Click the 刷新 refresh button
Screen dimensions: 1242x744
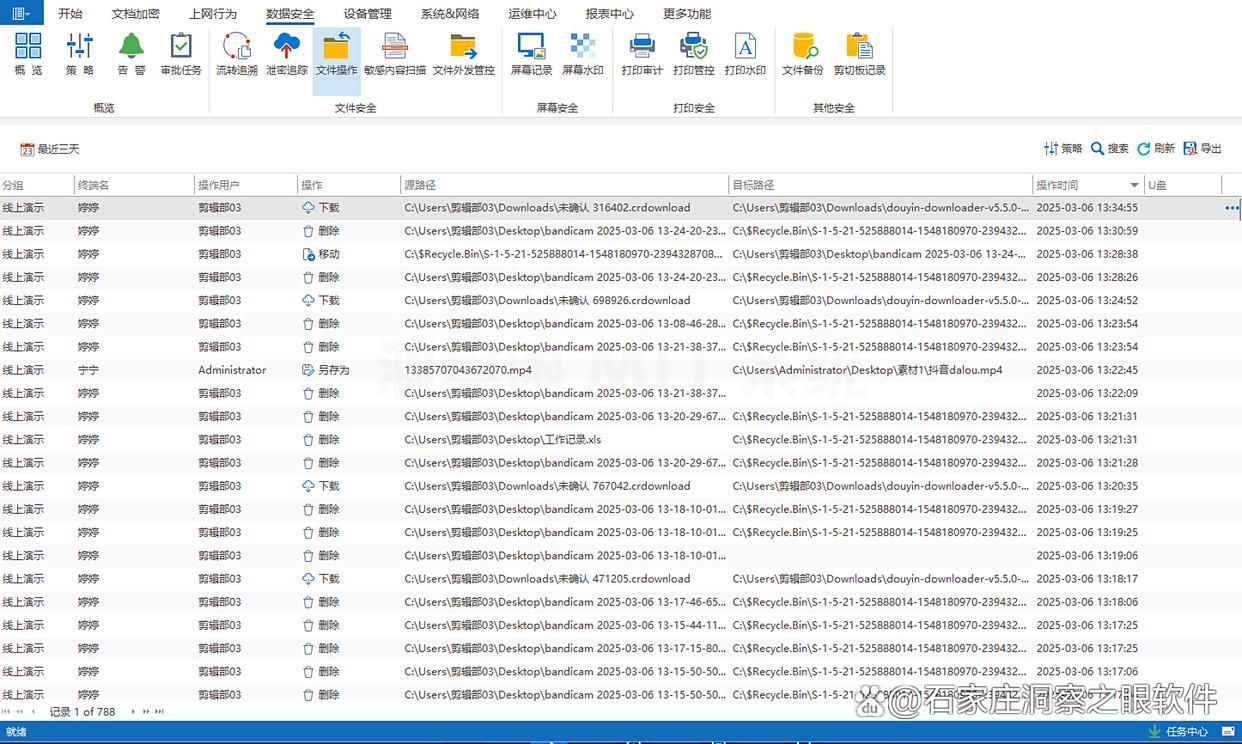click(1156, 148)
